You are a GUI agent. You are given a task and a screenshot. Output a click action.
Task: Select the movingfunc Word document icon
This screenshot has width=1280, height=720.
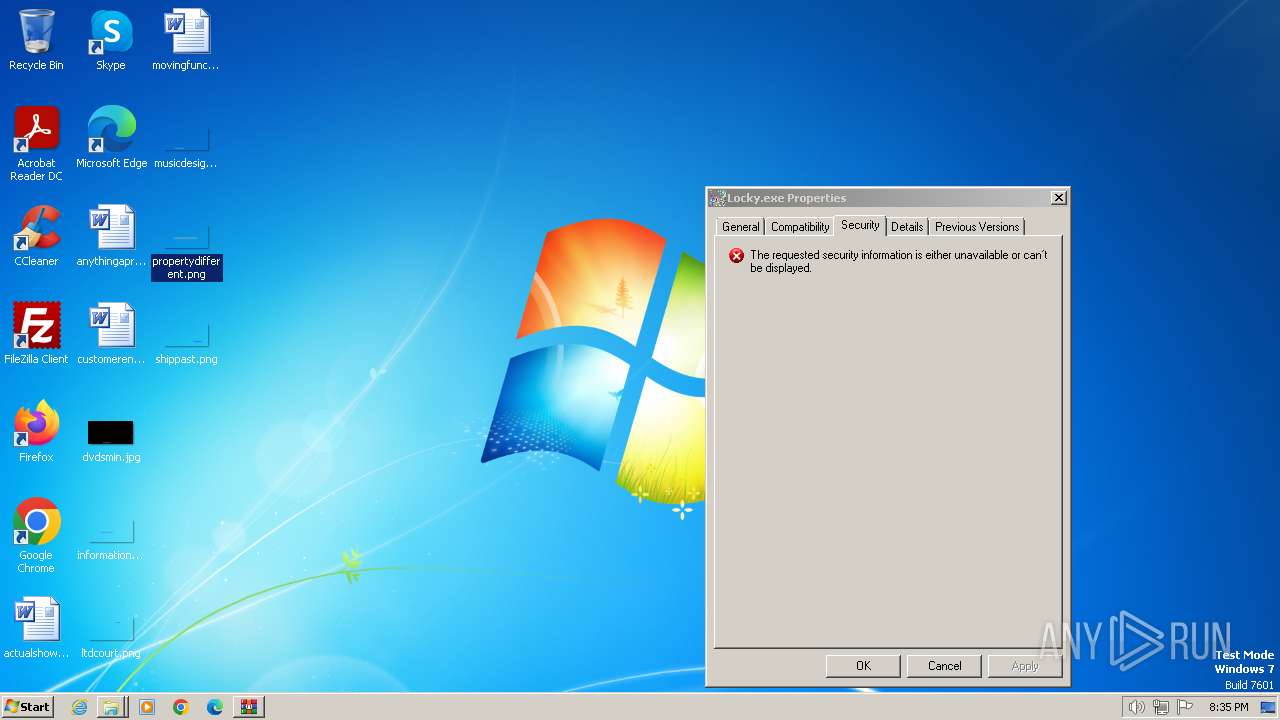click(186, 40)
